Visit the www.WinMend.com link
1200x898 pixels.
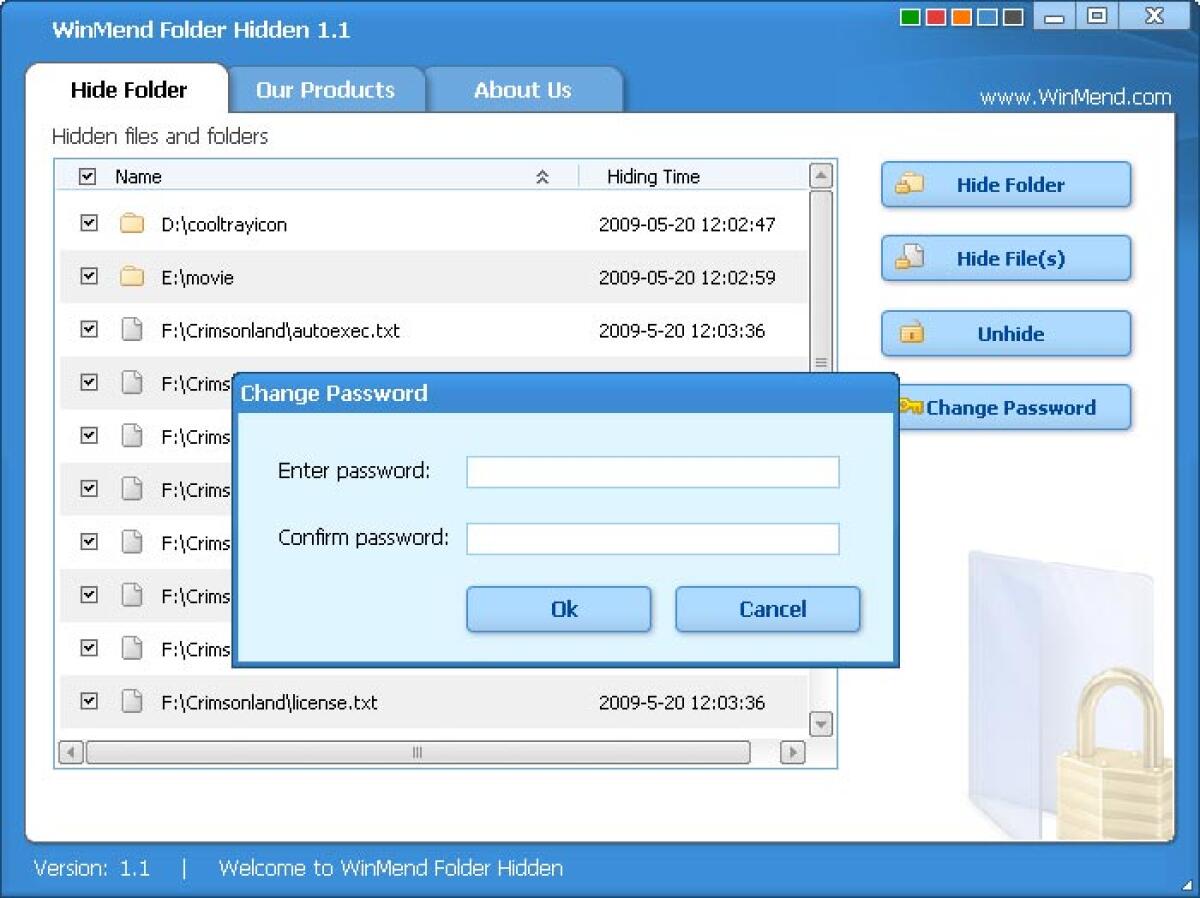coord(1075,97)
